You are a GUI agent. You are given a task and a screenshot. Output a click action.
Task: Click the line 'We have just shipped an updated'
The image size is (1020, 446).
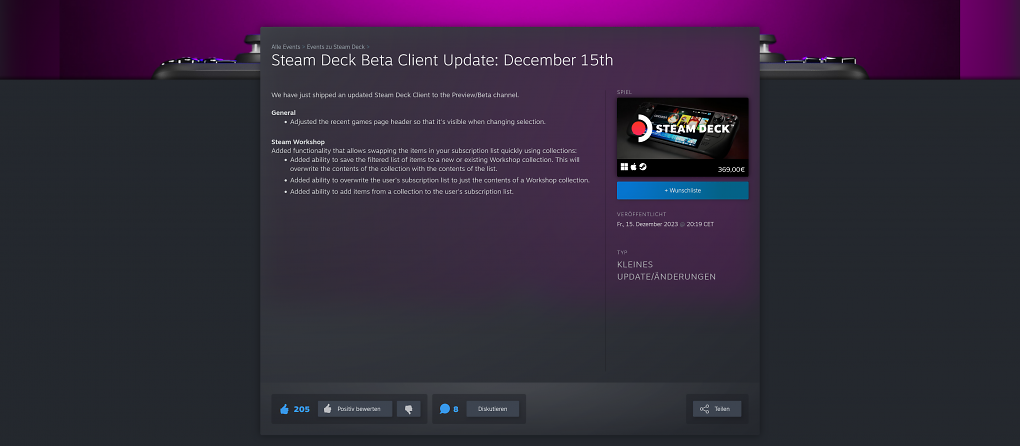395,95
